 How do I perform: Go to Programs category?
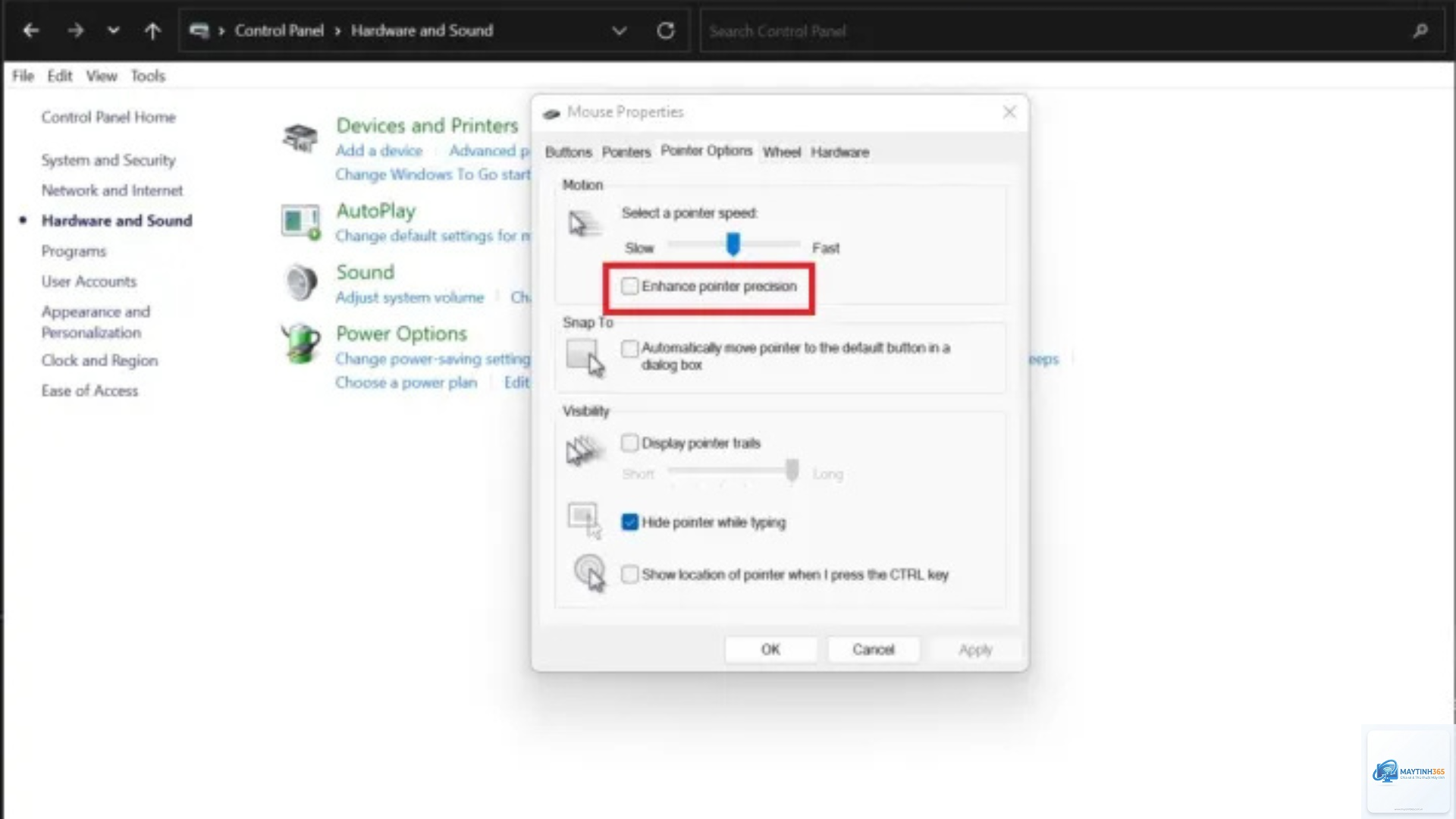pos(74,251)
